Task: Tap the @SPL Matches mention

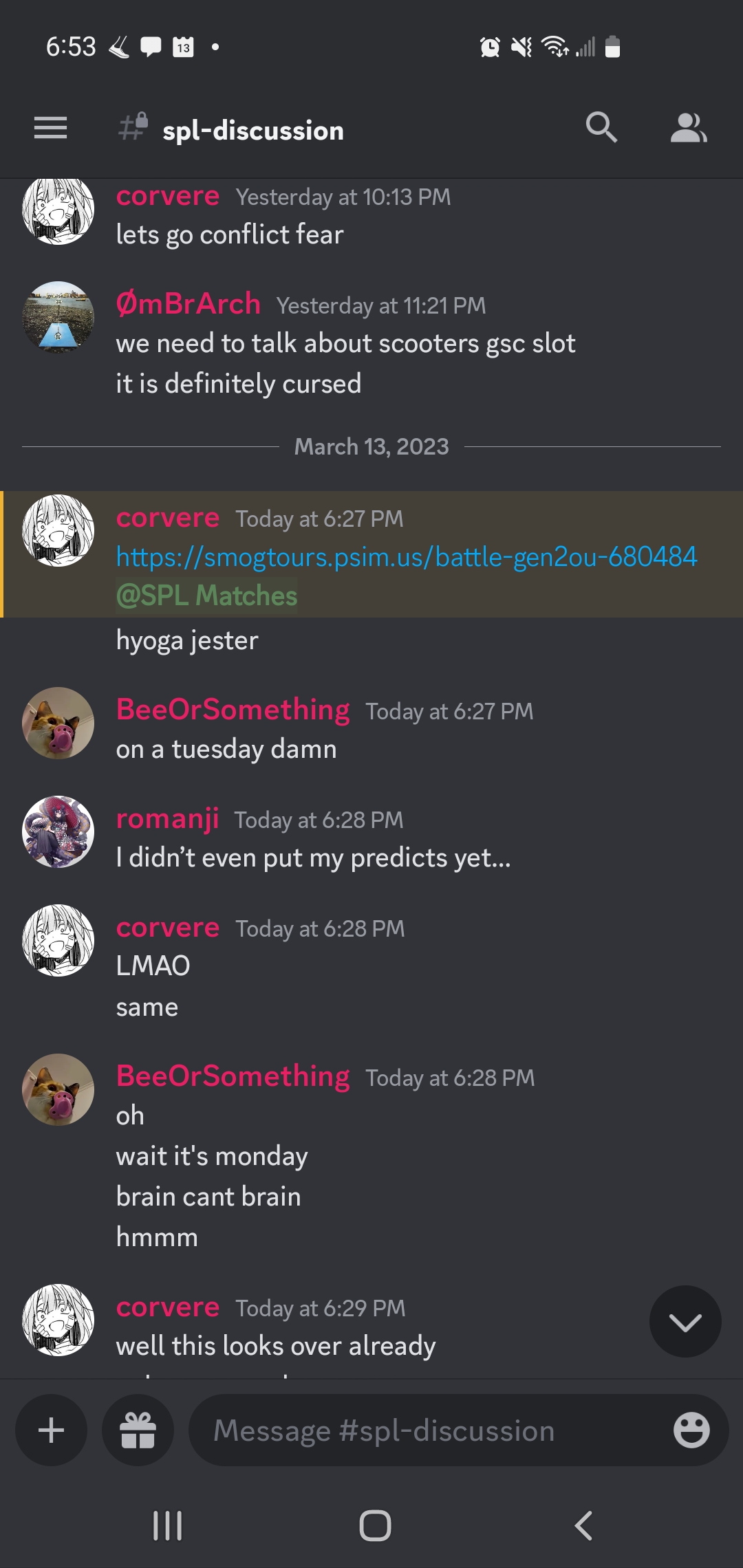Action: (206, 596)
